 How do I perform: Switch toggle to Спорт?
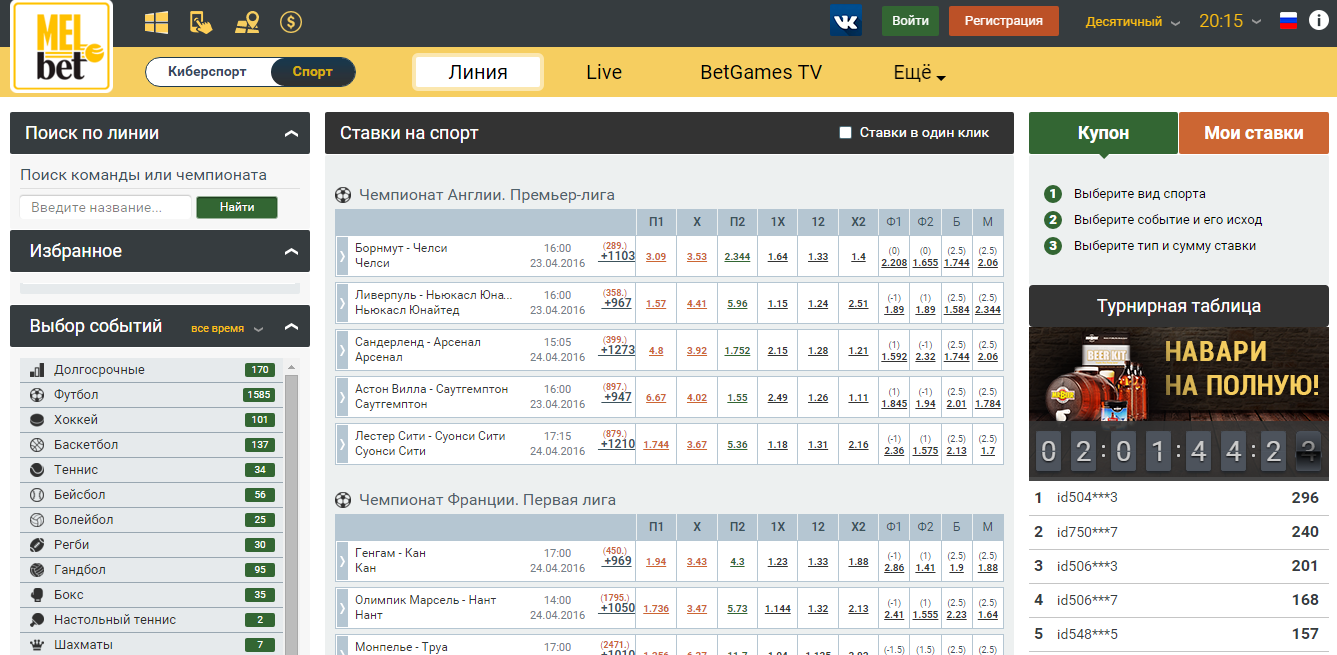point(313,72)
